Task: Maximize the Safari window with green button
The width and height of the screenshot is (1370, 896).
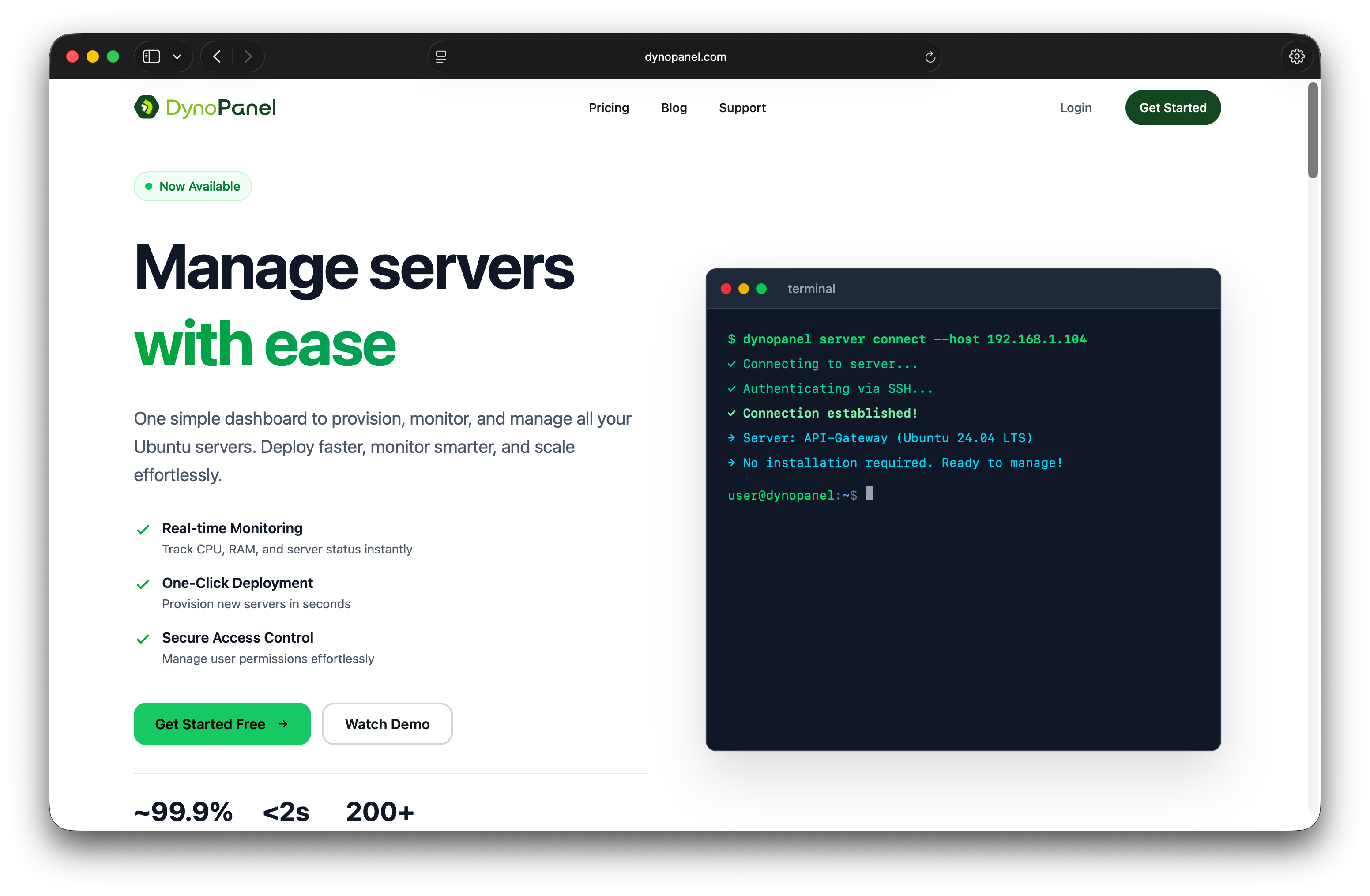Action: click(x=113, y=56)
